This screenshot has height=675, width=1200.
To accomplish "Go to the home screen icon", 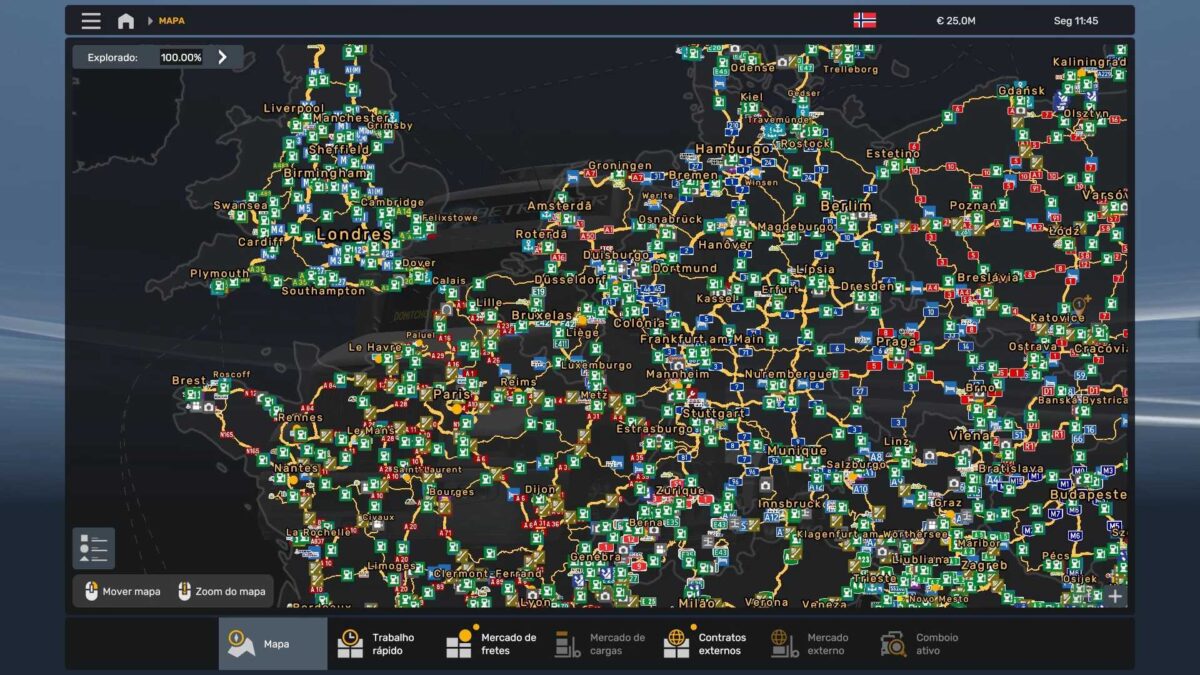I will (126, 21).
